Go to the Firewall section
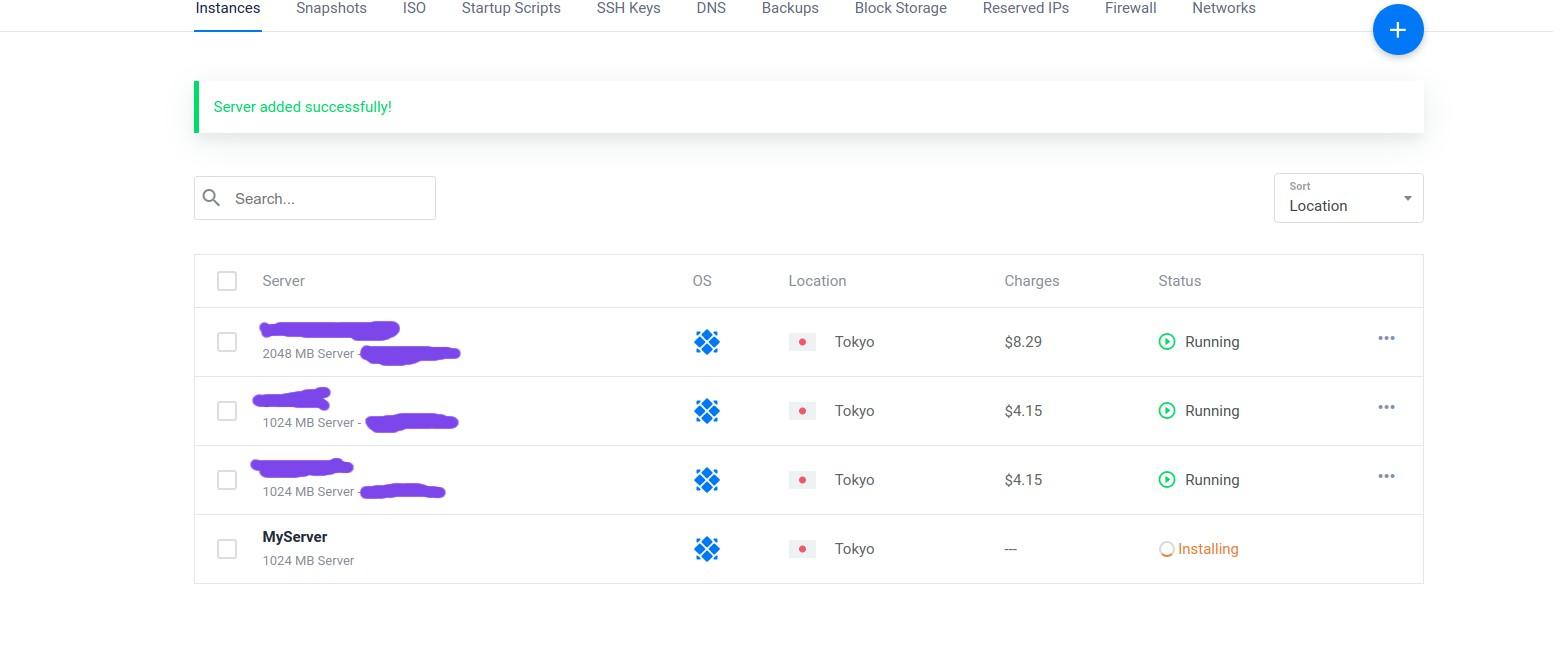This screenshot has width=1553, height=649. [x=1130, y=9]
